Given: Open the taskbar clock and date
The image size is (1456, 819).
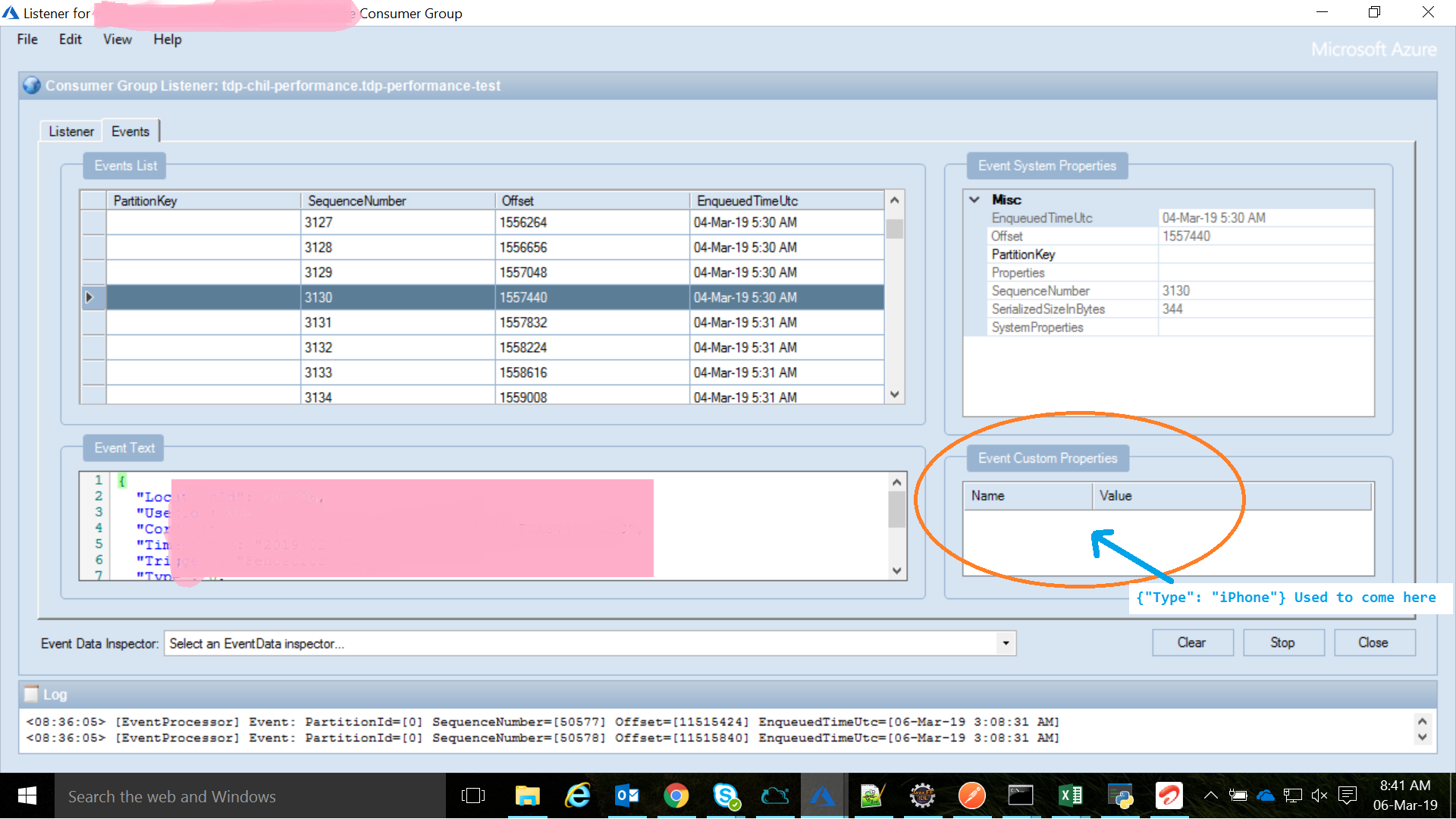Looking at the screenshot, I should (1405, 795).
